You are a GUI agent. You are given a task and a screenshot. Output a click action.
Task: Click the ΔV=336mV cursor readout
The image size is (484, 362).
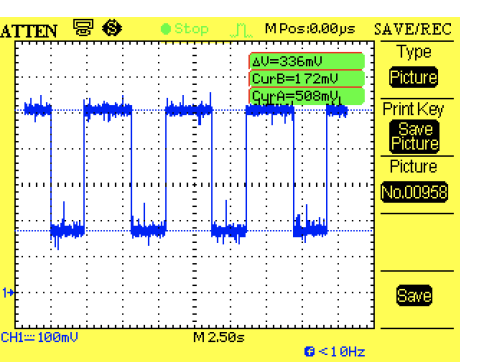pos(307,61)
